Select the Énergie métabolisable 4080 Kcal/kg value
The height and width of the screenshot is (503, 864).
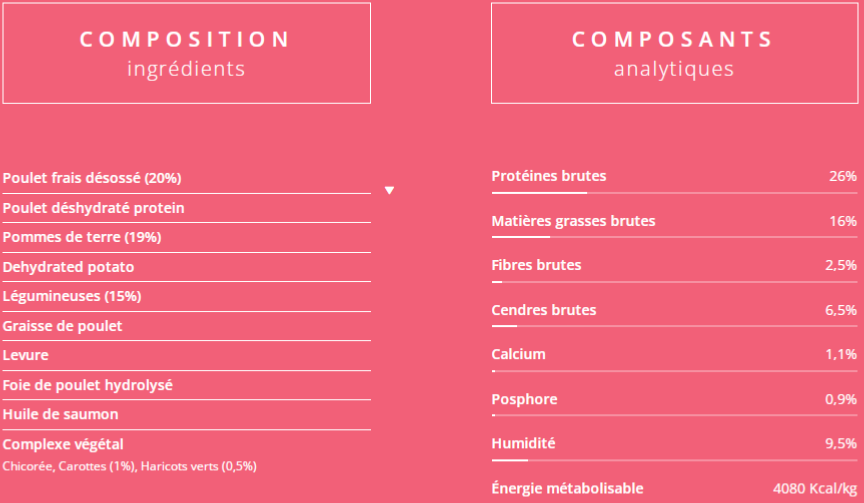coord(815,489)
